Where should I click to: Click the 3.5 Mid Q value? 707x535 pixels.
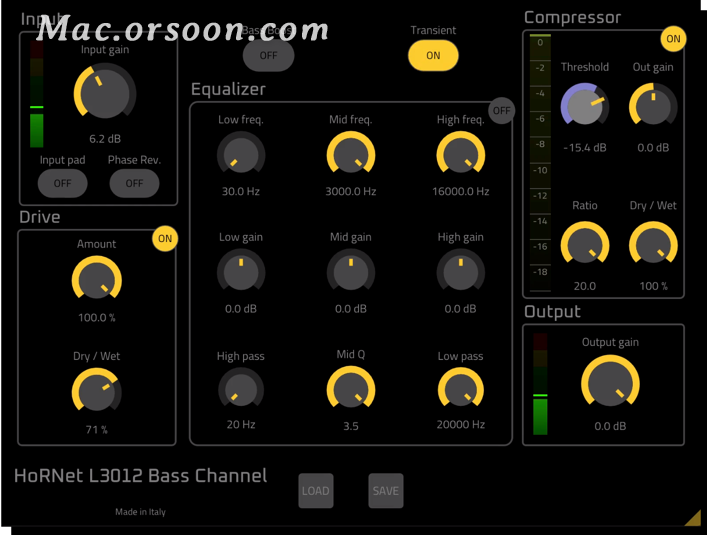[351, 426]
